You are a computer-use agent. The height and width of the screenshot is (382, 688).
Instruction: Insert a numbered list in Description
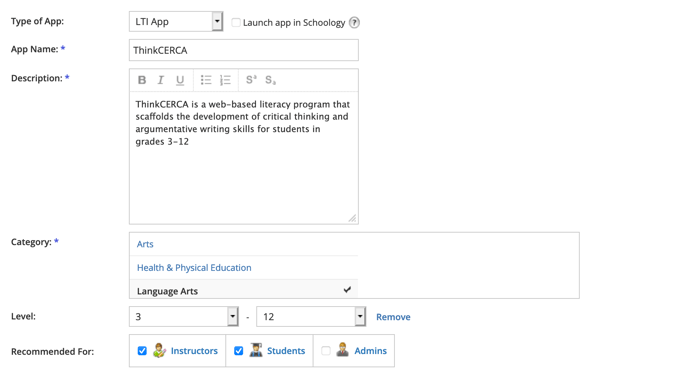tap(225, 80)
